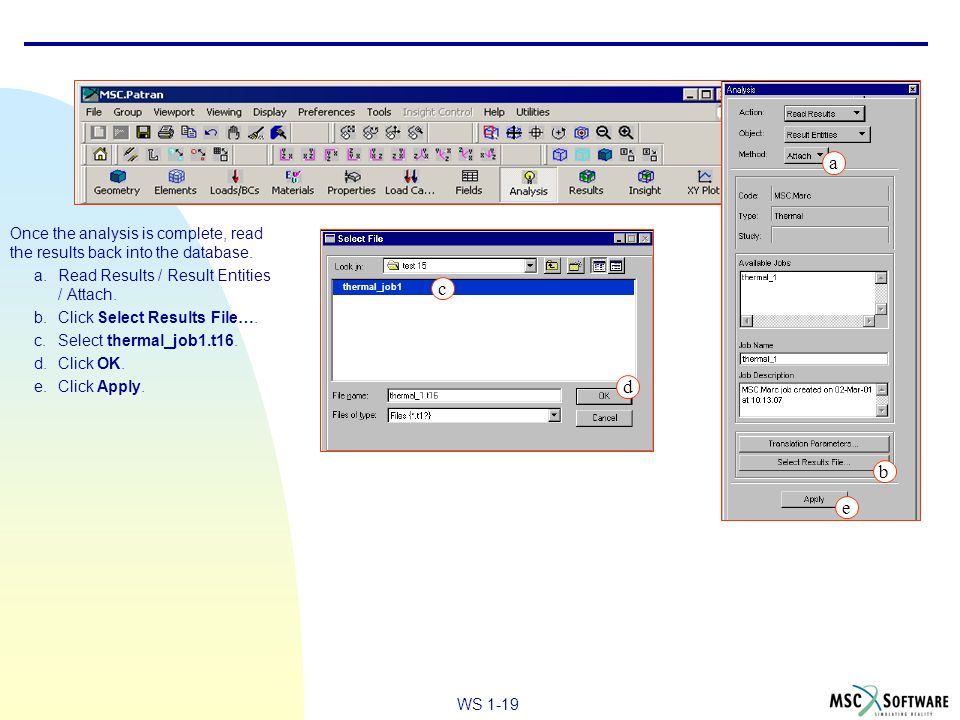
Task: Open the Elements application
Action: pyautogui.click(x=176, y=183)
